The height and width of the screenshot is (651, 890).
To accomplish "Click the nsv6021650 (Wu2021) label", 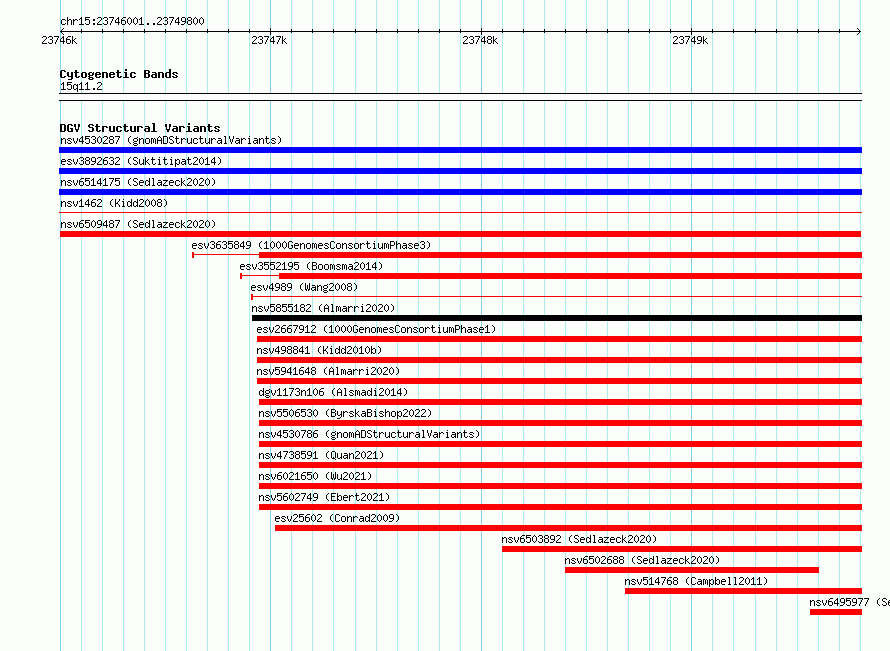I will [315, 476].
